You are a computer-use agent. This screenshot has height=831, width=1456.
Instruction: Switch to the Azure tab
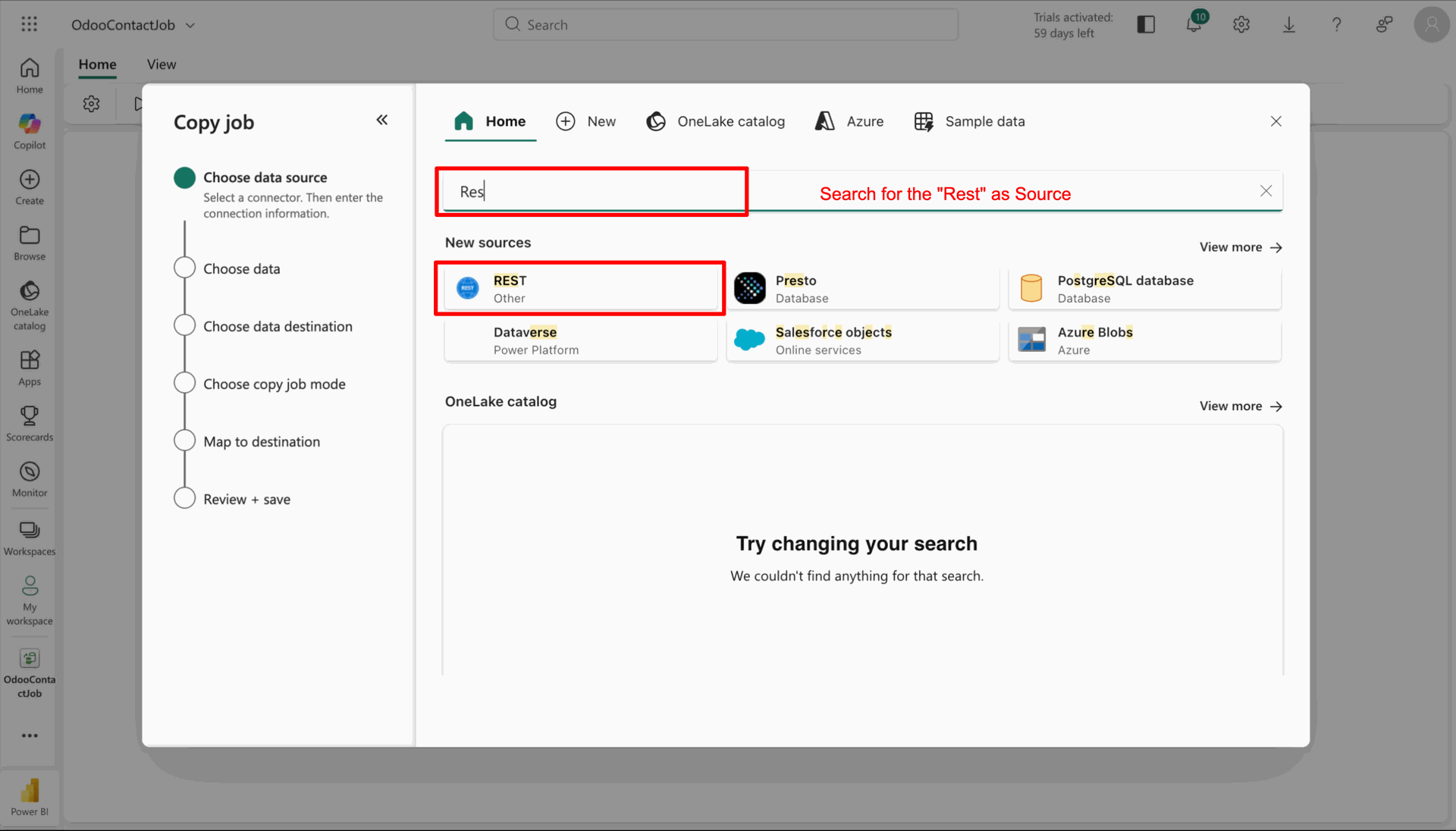coord(849,121)
